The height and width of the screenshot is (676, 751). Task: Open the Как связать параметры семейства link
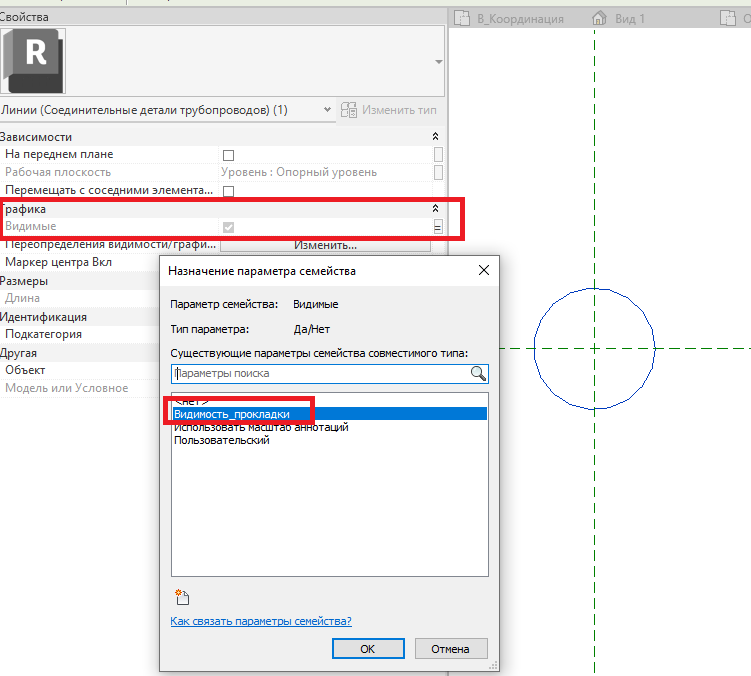pos(261,621)
